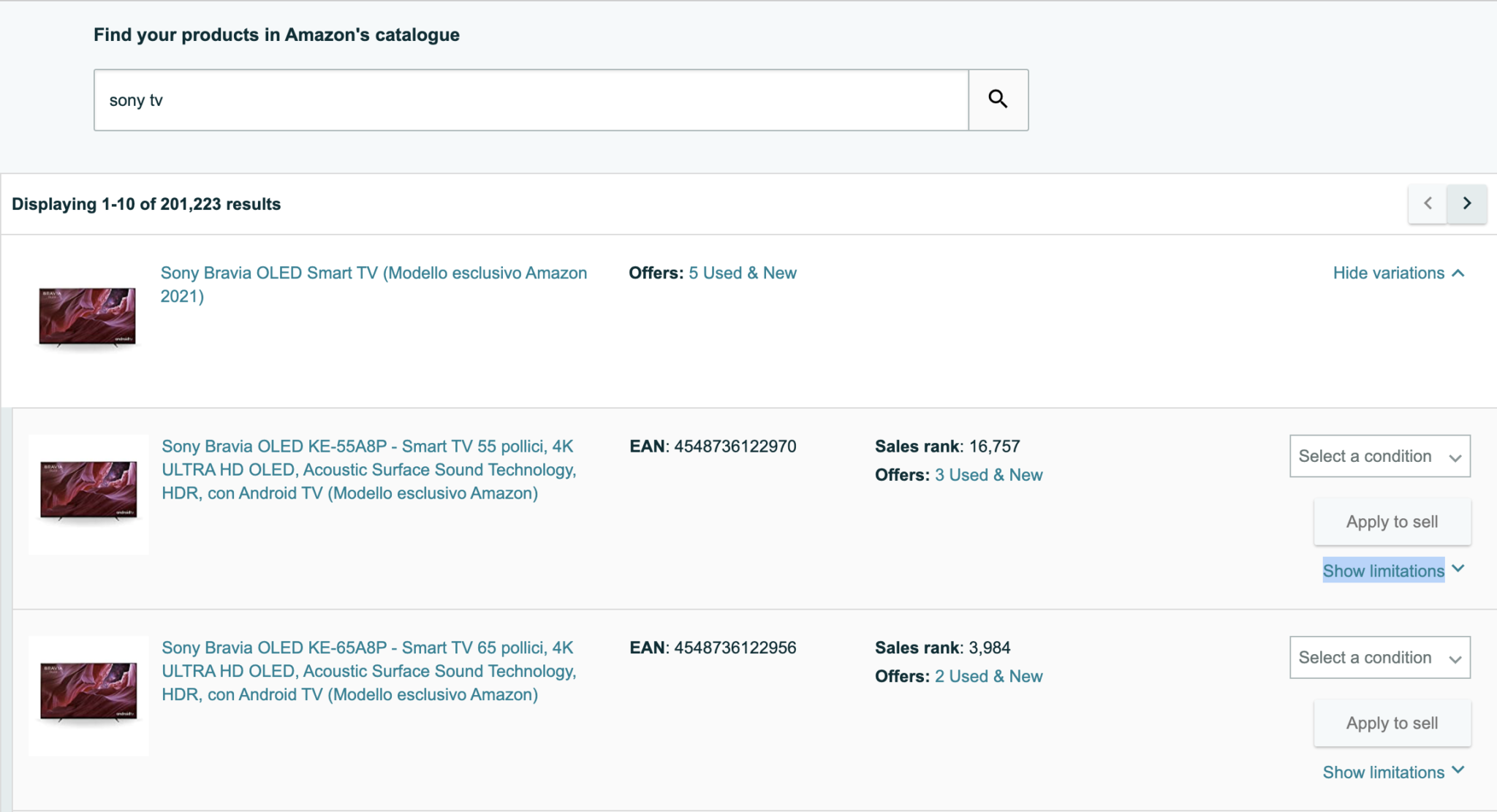This screenshot has height=812, width=1497.
Task: Click EAN 4548736122956 text
Action: pos(713,648)
